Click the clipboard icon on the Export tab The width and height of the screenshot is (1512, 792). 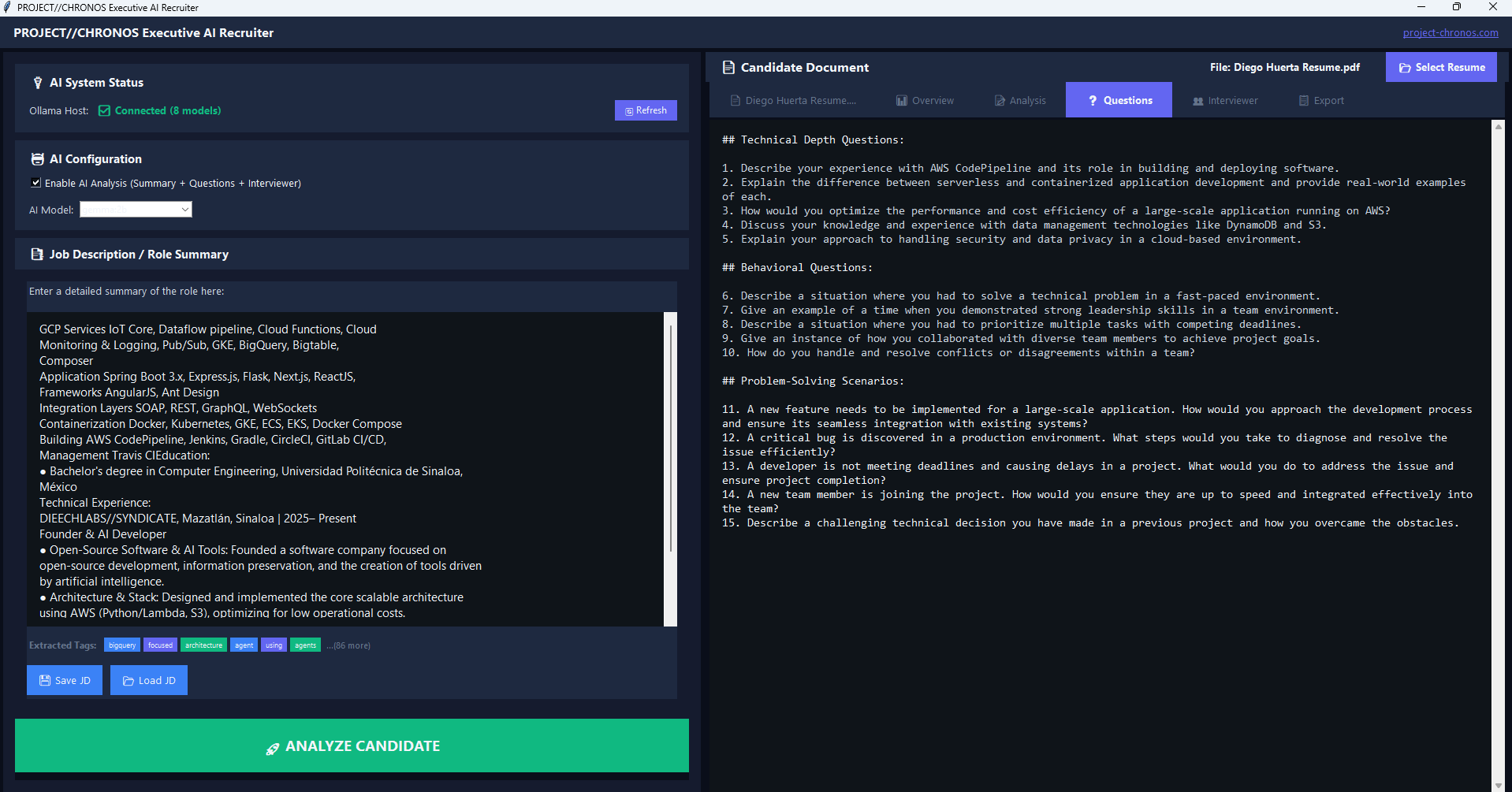[1302, 100]
